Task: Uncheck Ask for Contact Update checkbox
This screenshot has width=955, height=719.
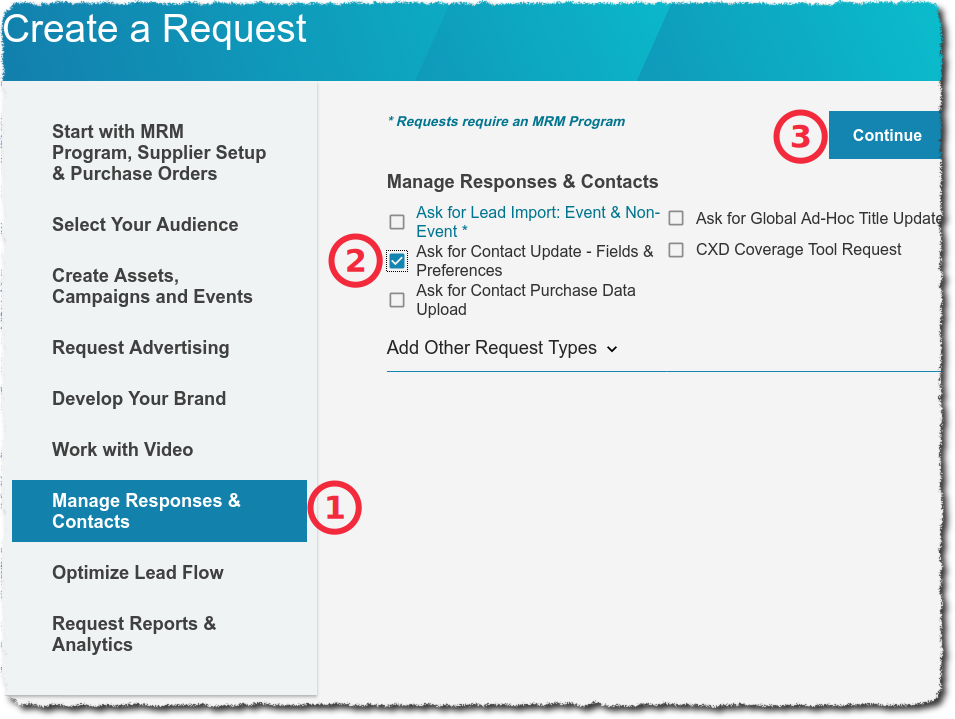Action: 397,261
